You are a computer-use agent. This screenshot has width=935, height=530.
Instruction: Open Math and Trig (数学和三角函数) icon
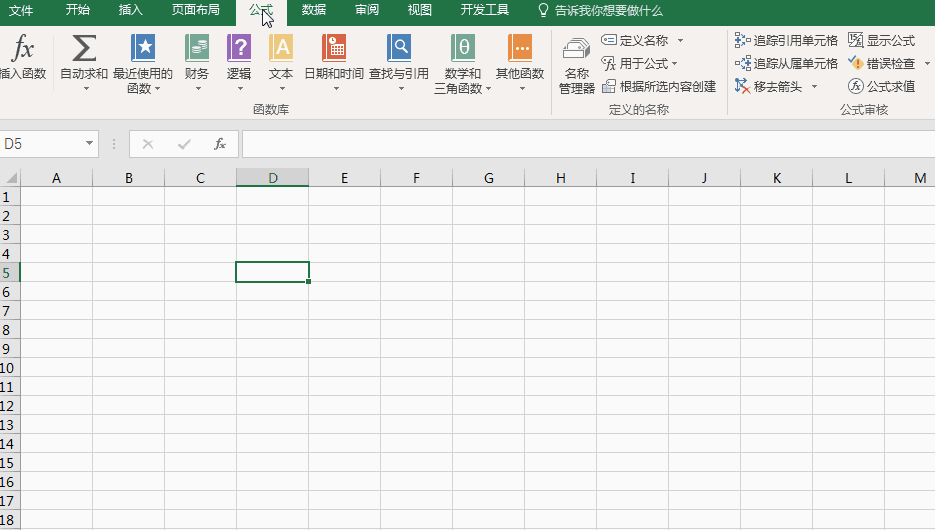[463, 48]
